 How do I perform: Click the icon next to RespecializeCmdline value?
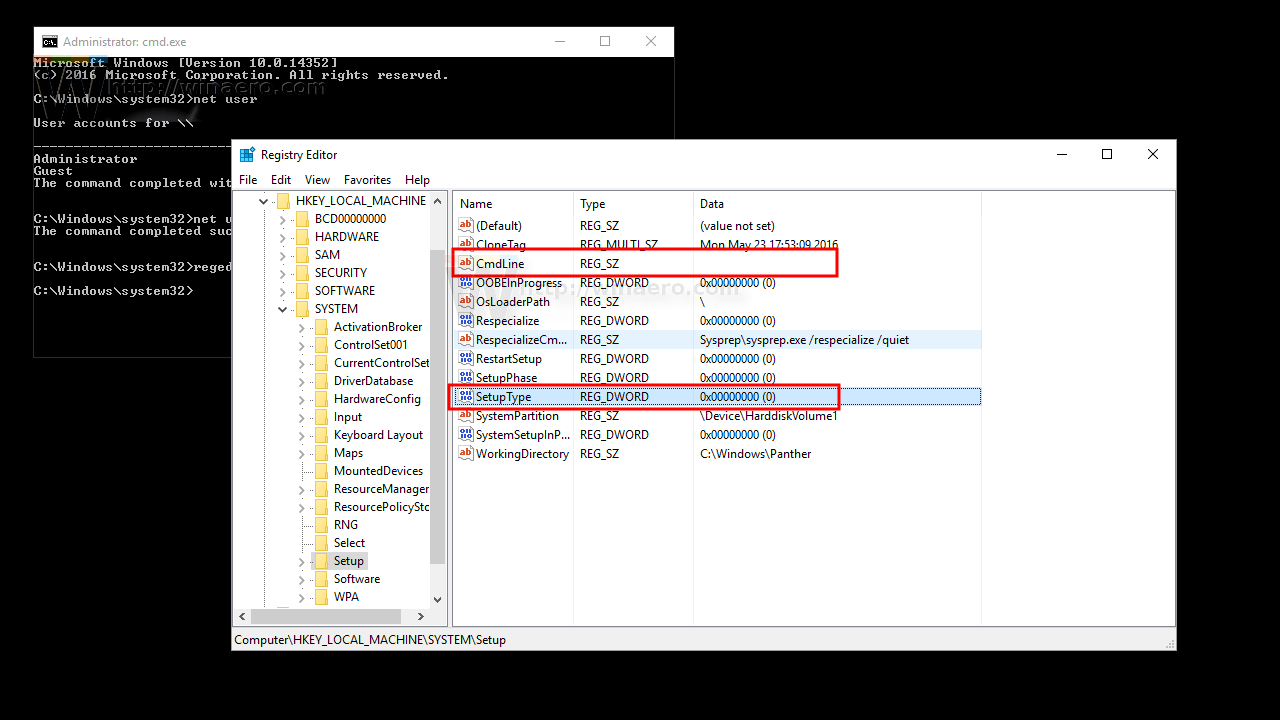[464, 339]
